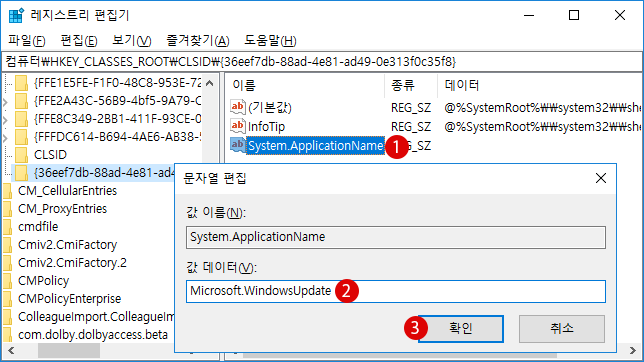Select the InfoTip string value icon

pyautogui.click(x=237, y=126)
